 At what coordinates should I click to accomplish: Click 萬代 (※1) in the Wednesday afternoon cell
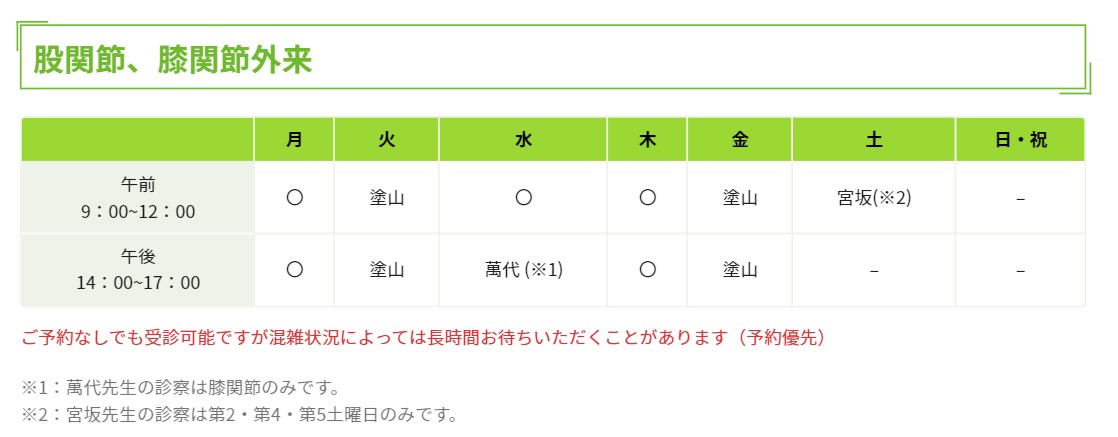[523, 269]
